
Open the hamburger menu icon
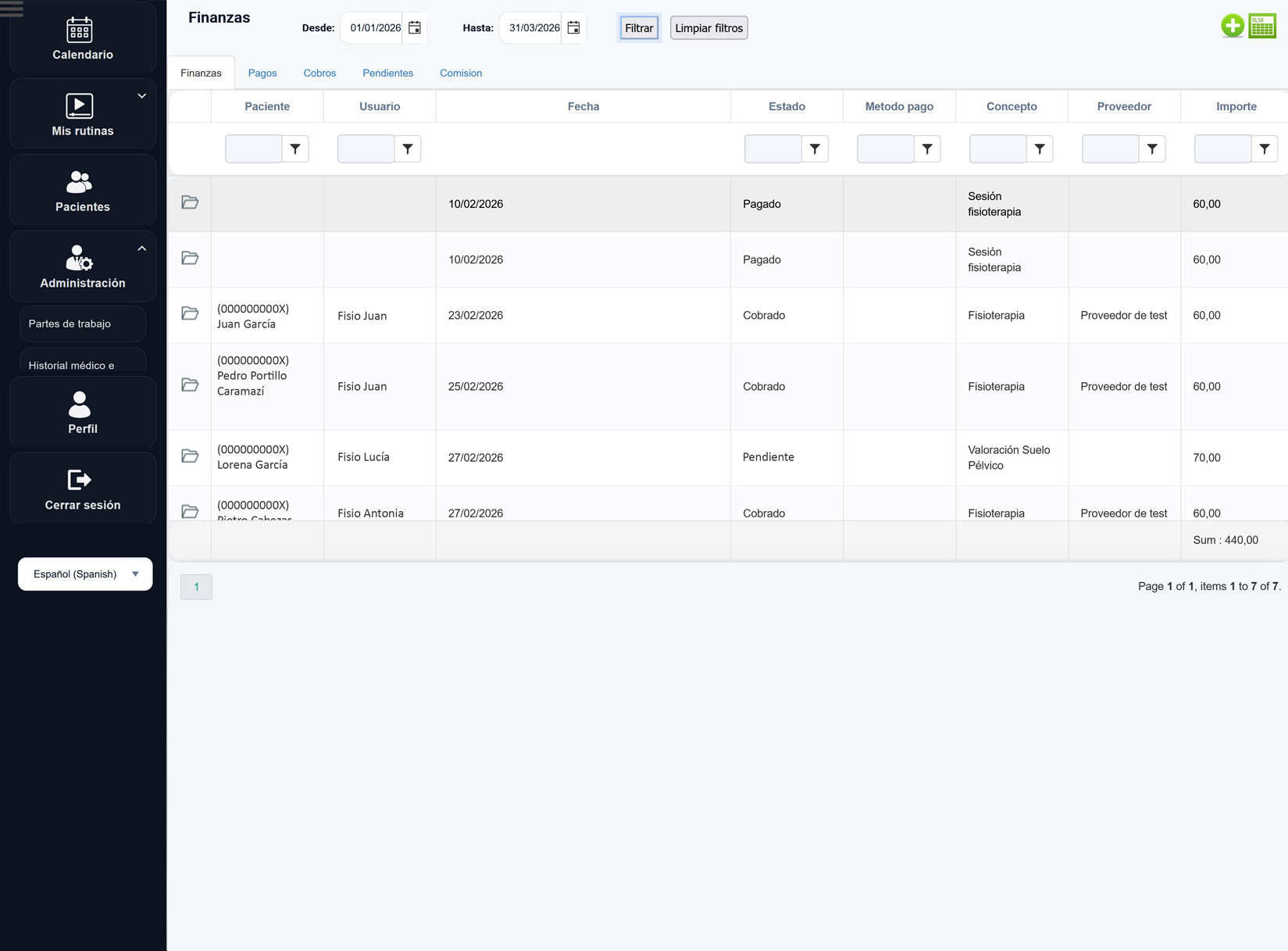[12, 9]
